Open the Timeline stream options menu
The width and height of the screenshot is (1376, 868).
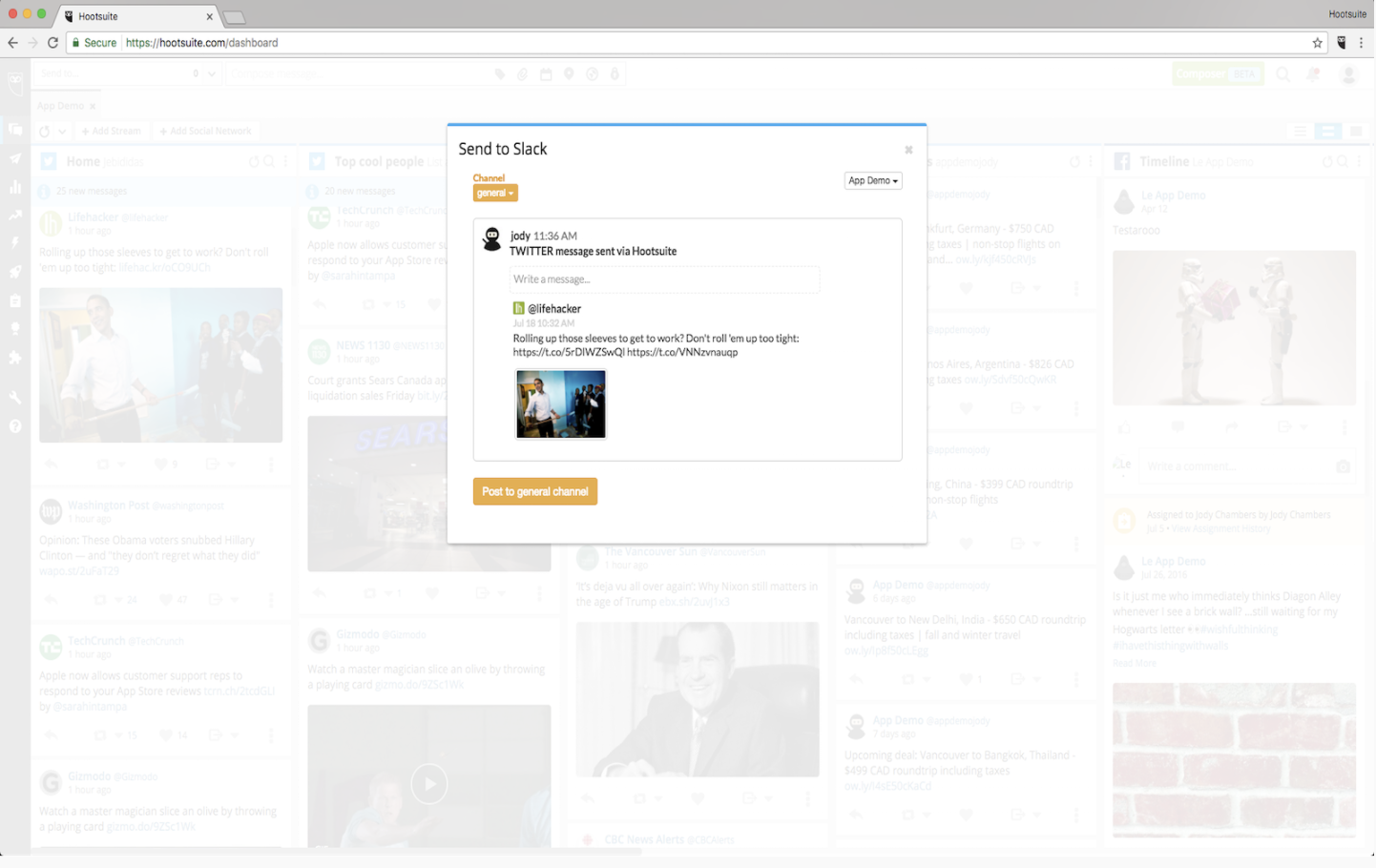coord(1359,162)
